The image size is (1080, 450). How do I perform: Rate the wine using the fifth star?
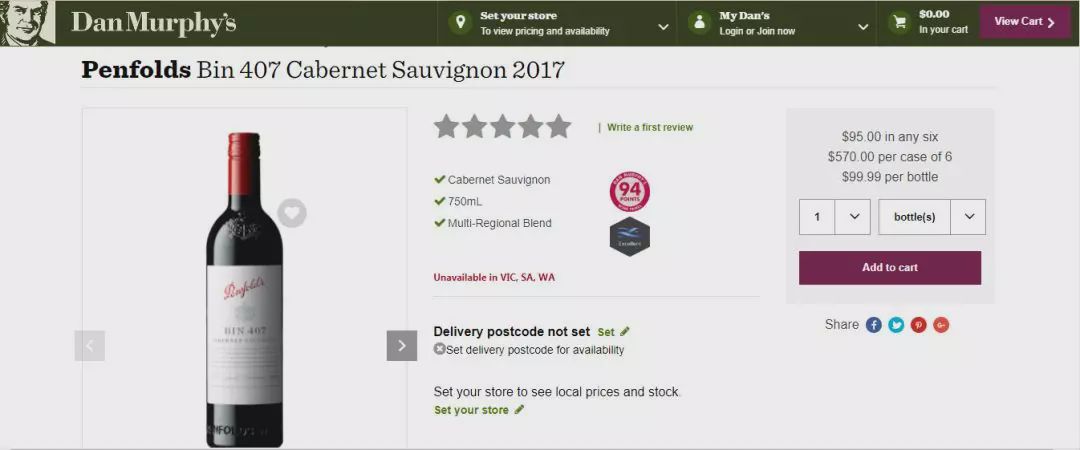(559, 127)
